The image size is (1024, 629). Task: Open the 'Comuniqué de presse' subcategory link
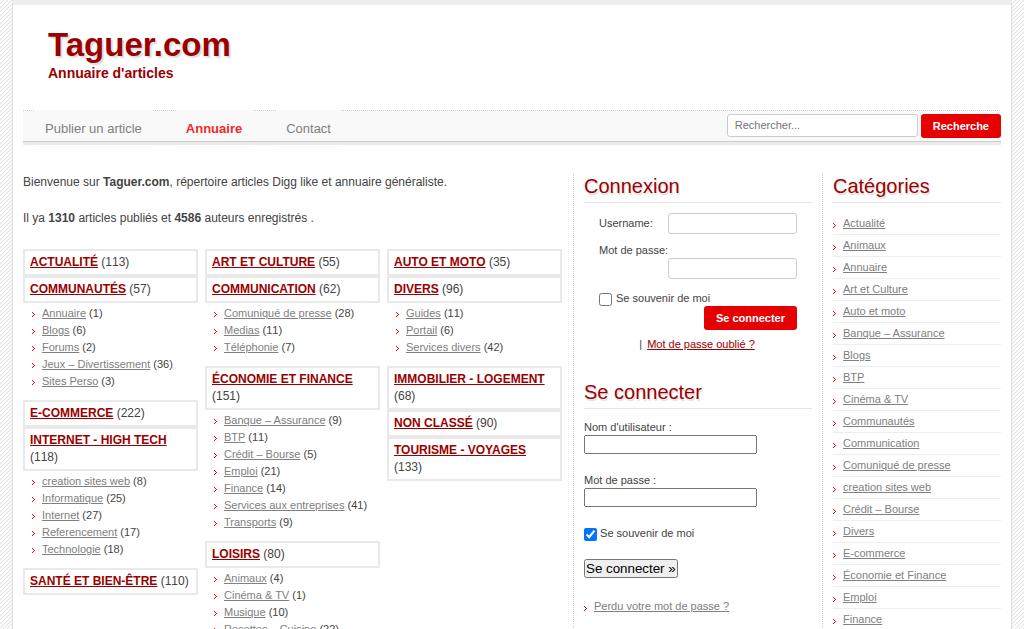(x=278, y=314)
